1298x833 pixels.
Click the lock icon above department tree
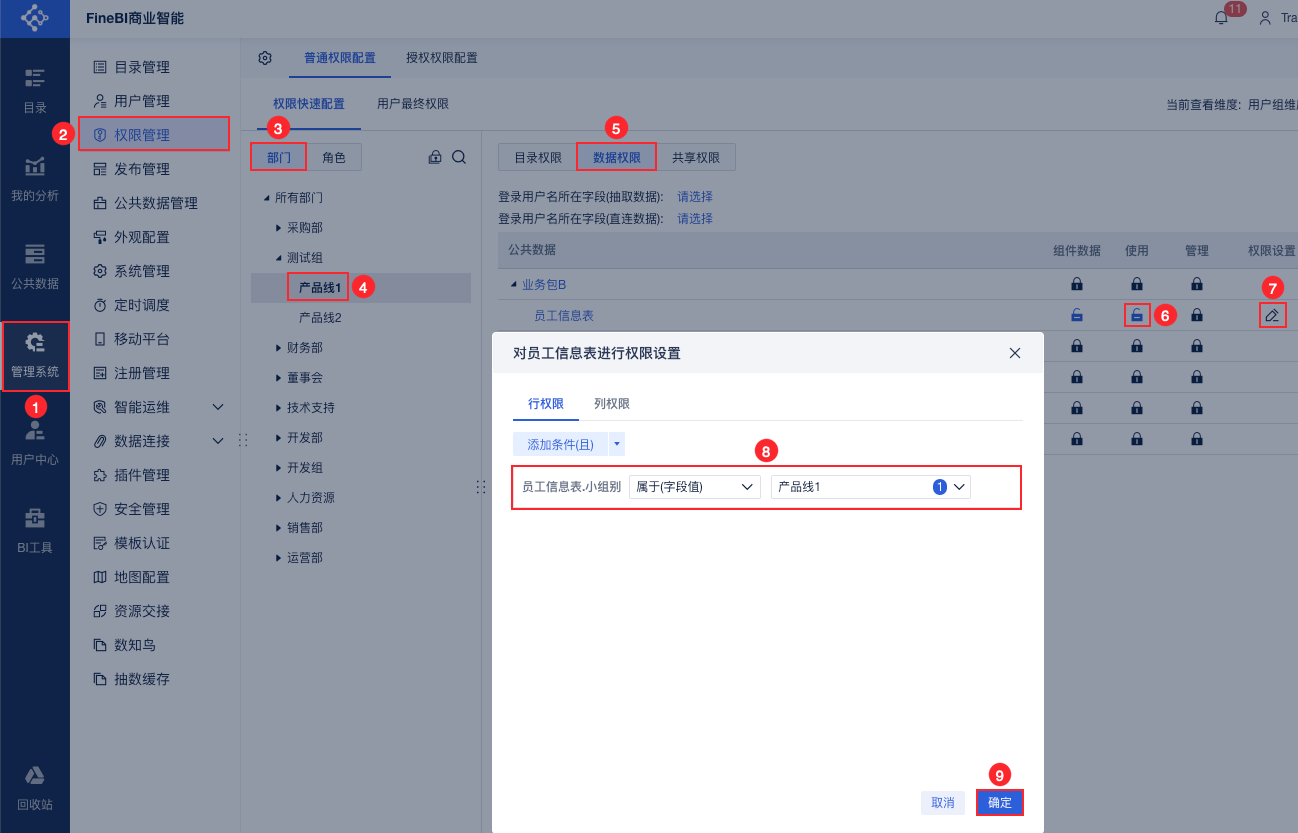435,157
